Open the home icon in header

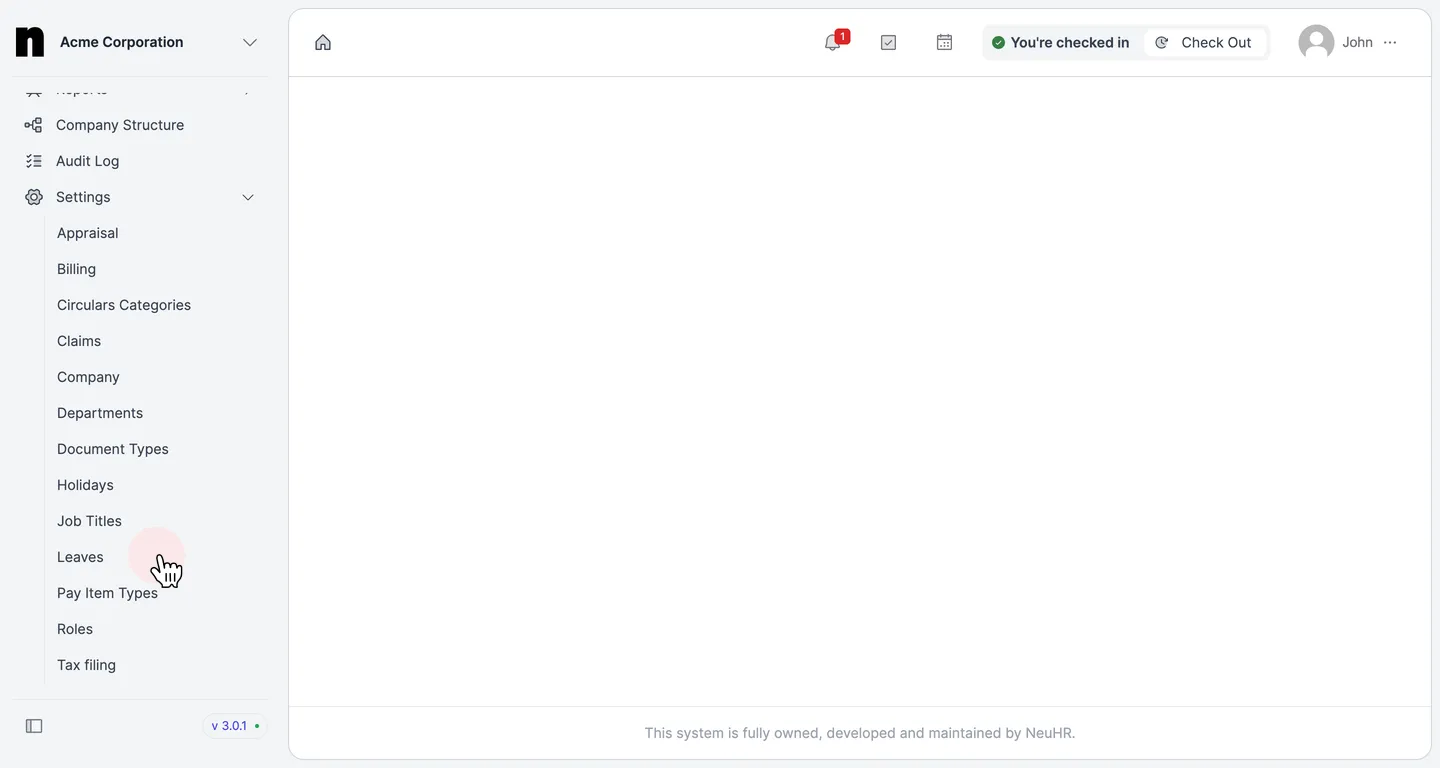pos(323,42)
